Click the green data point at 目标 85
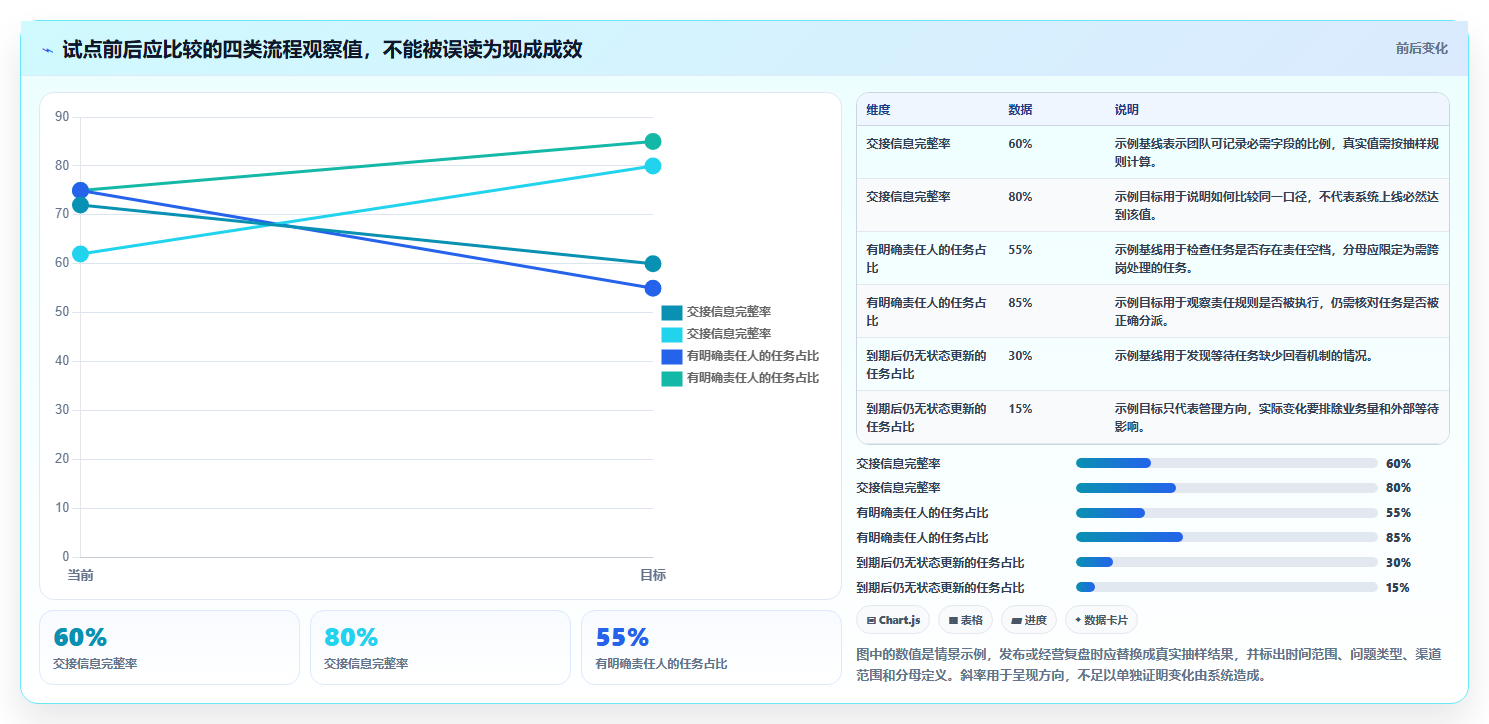 pos(653,141)
